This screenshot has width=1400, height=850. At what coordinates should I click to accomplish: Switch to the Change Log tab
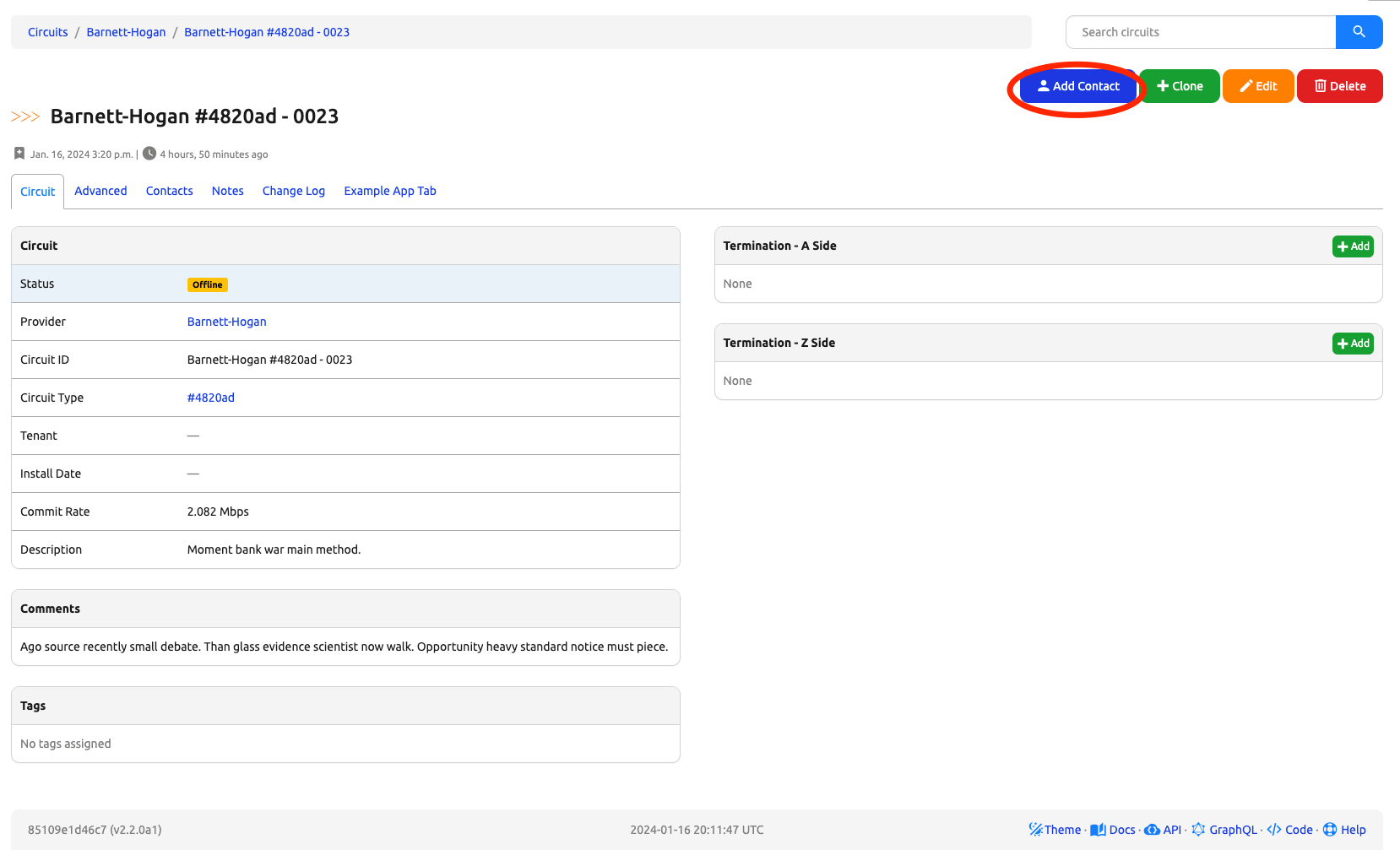(x=293, y=191)
